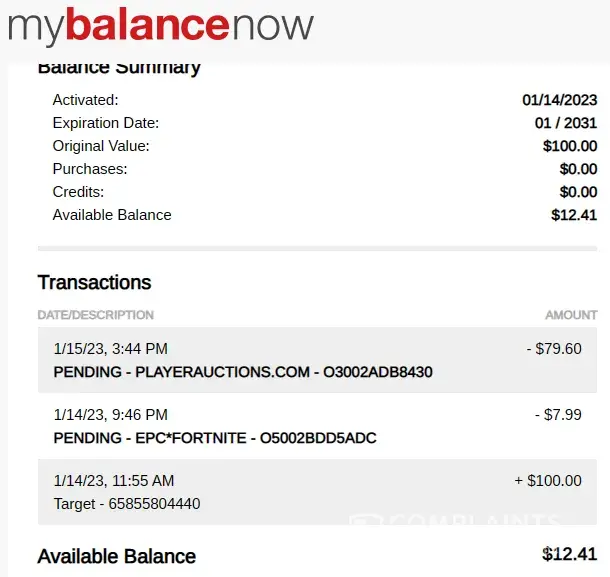Screen dimensions: 610x577
Task: Click the 01/14/2023 activation date value
Action: pos(559,100)
